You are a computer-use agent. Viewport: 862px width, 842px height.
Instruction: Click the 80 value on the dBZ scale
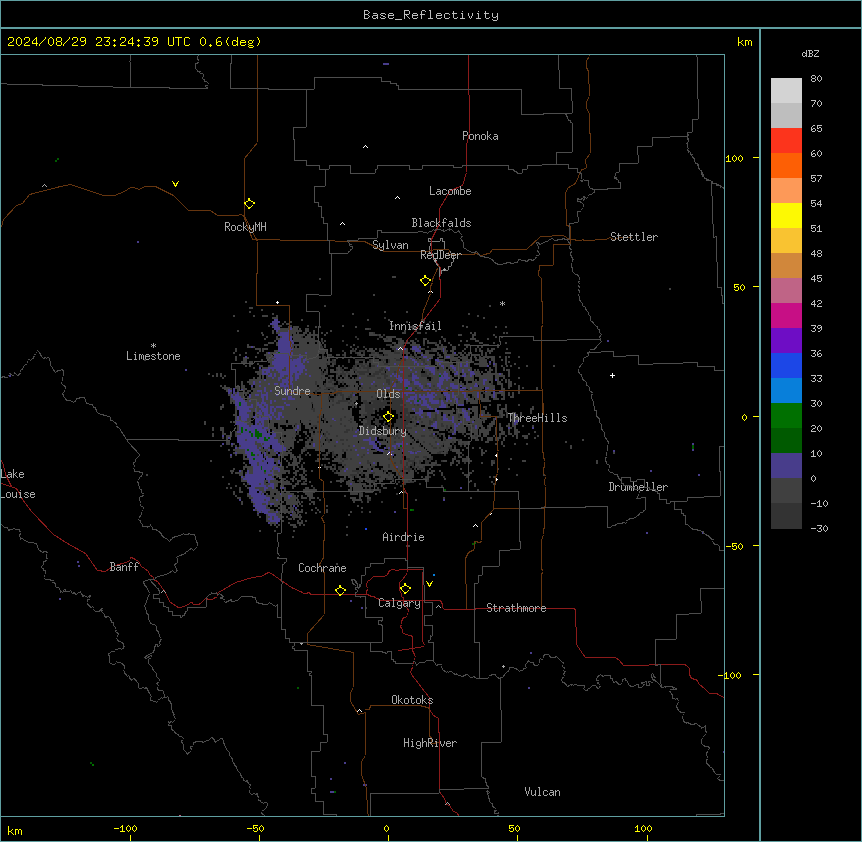click(x=816, y=79)
